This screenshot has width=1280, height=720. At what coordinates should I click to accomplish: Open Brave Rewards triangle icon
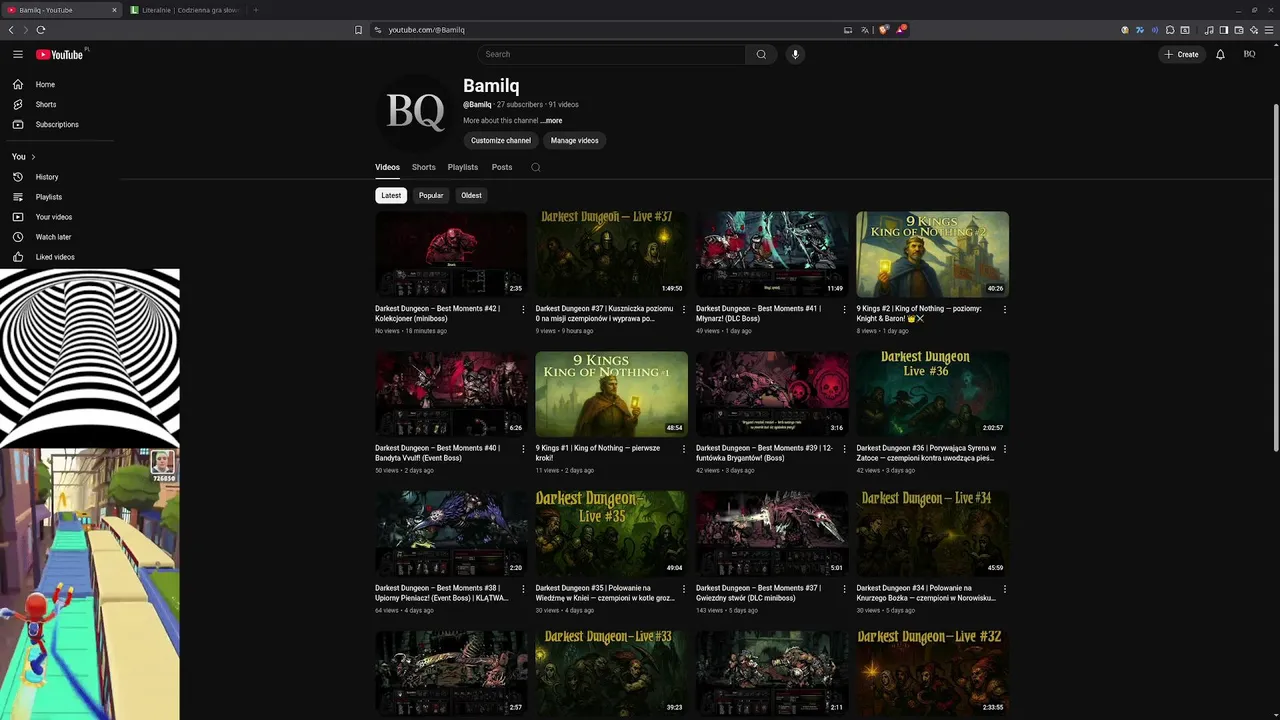901,30
